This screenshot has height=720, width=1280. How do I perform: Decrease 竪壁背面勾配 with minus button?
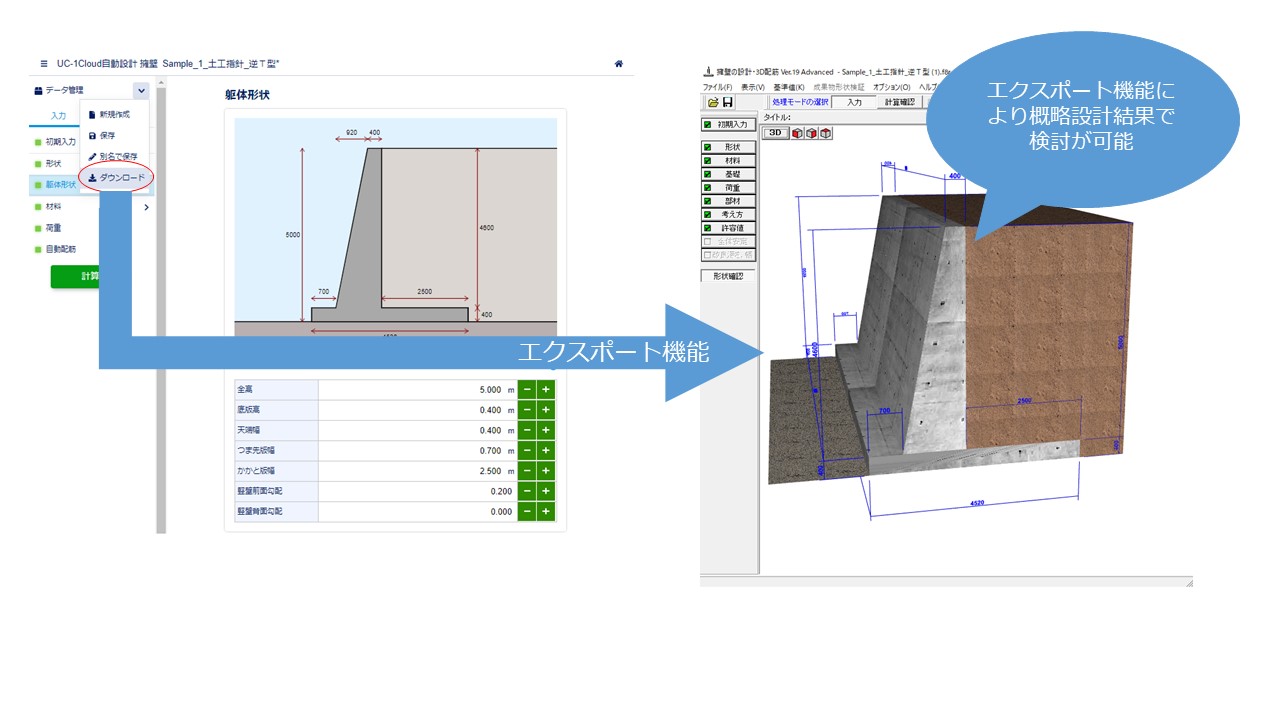(527, 511)
